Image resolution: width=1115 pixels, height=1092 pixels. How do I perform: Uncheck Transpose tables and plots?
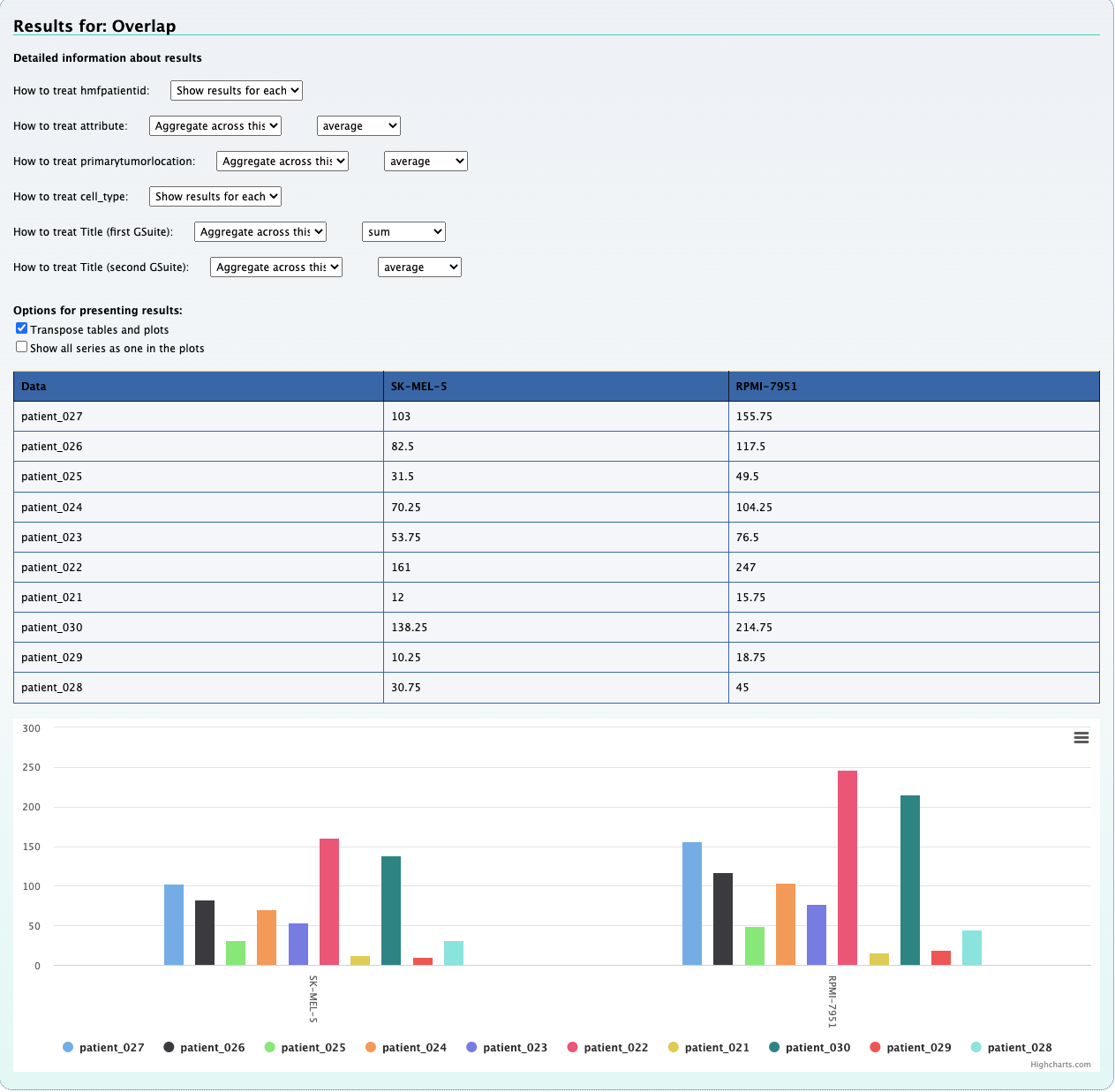pos(22,328)
